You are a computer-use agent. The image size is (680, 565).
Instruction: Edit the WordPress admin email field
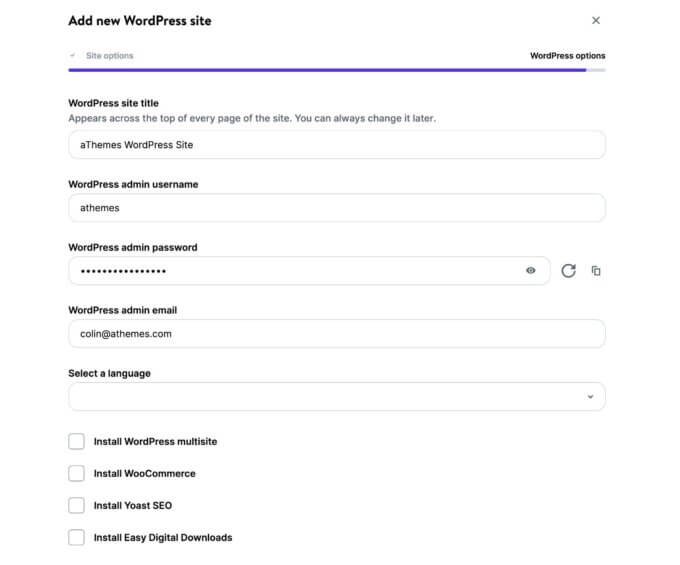[336, 334]
